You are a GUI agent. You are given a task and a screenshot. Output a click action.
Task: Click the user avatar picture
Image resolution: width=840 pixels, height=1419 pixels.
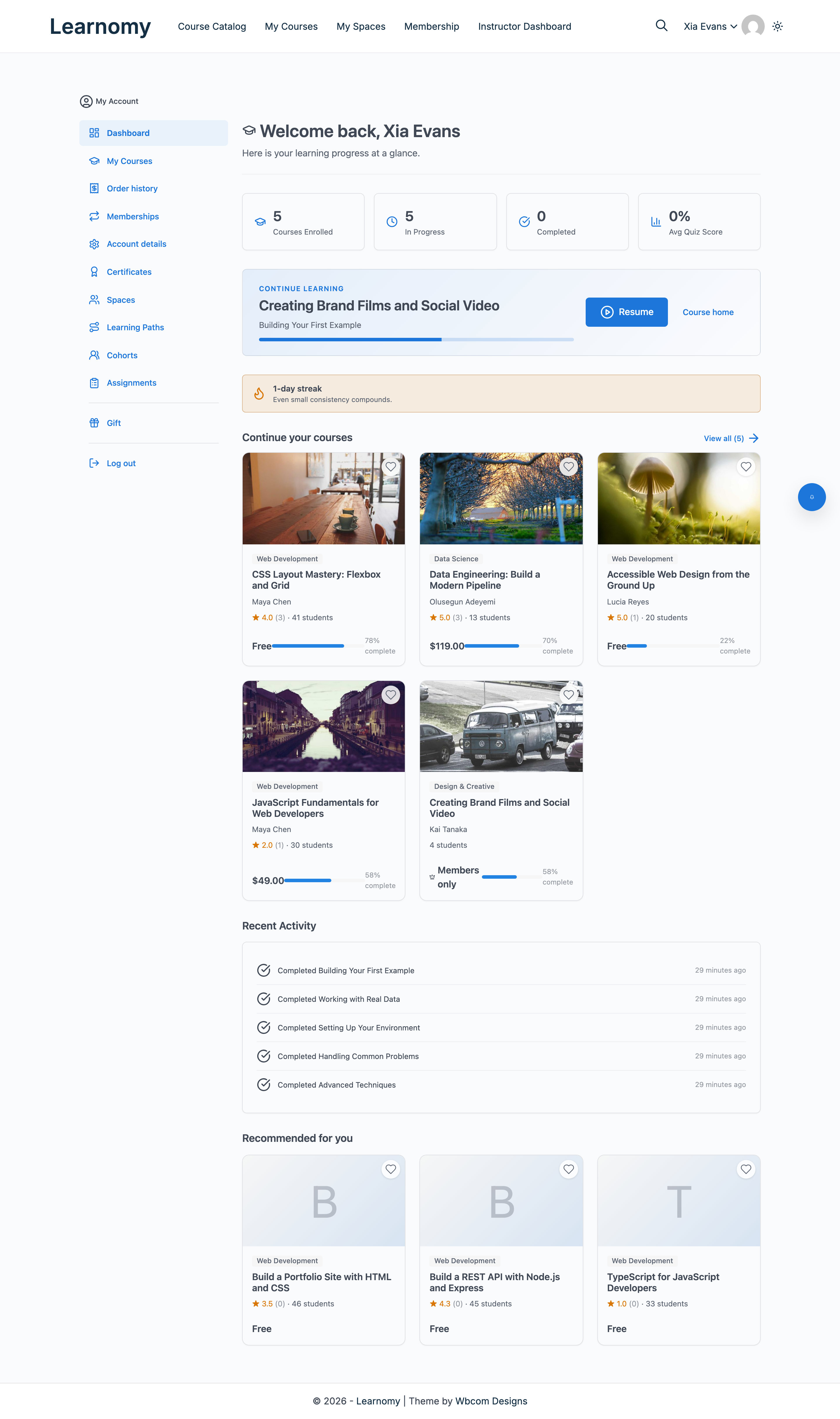(753, 26)
